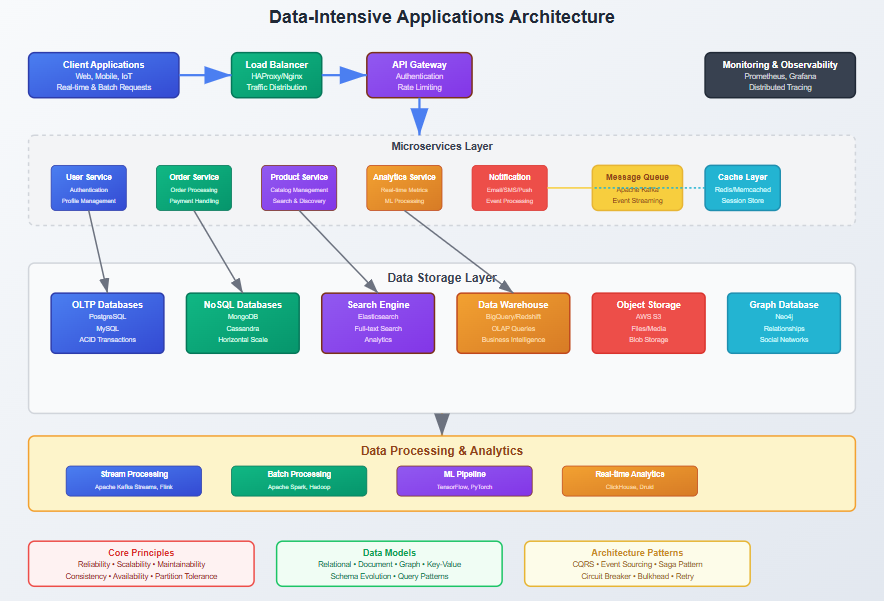This screenshot has width=884, height=603.
Task: Click the Core Principles legend box
Action: point(141,564)
